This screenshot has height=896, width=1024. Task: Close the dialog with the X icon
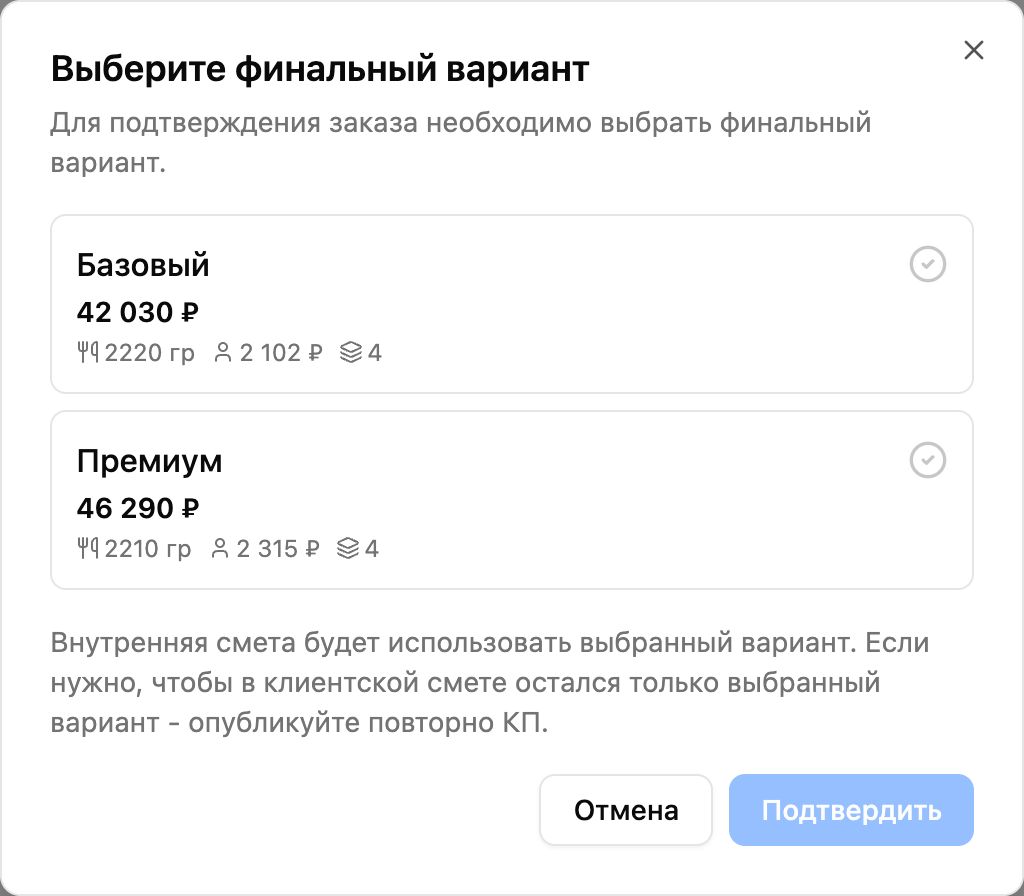[x=973, y=50]
